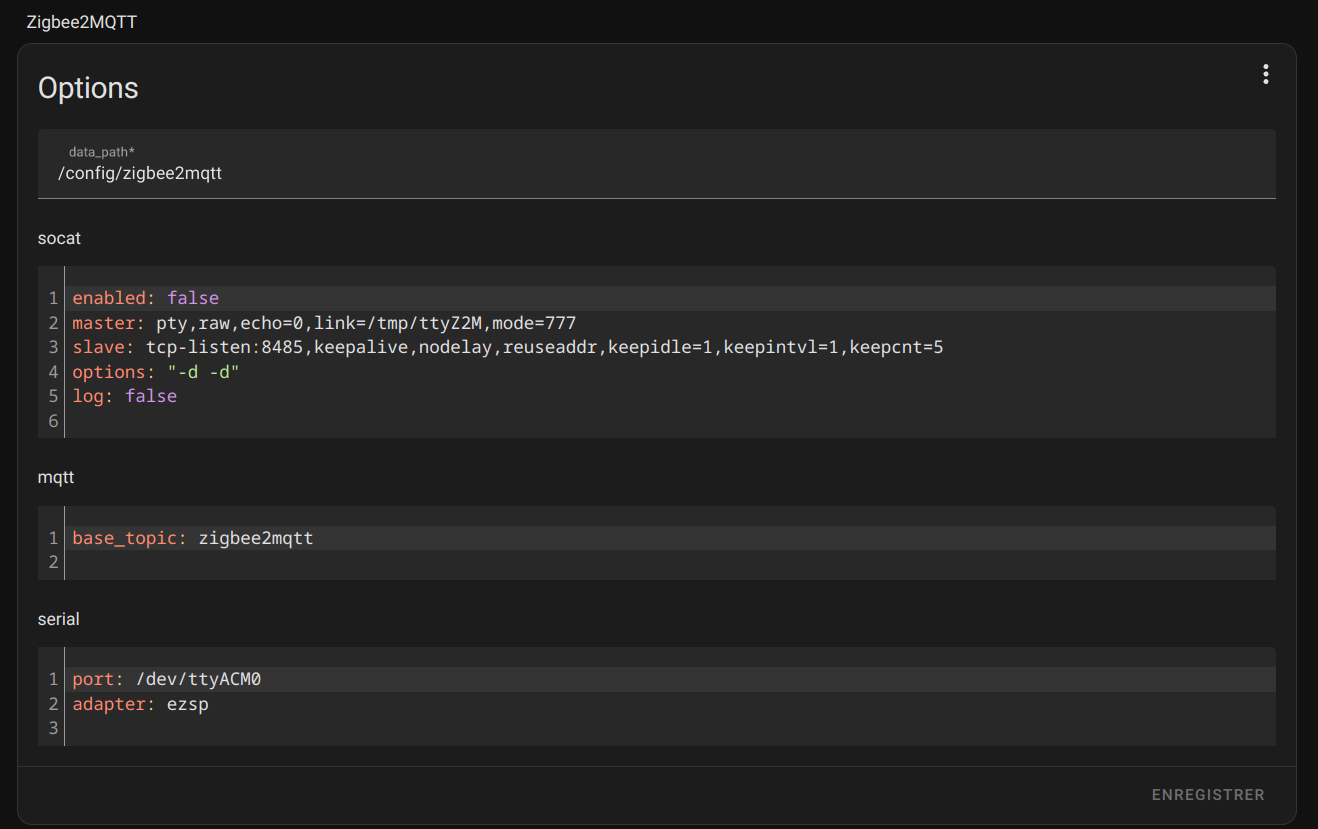The width and height of the screenshot is (1318, 829).
Task: Click the mqtt section label
Action: pos(55,477)
